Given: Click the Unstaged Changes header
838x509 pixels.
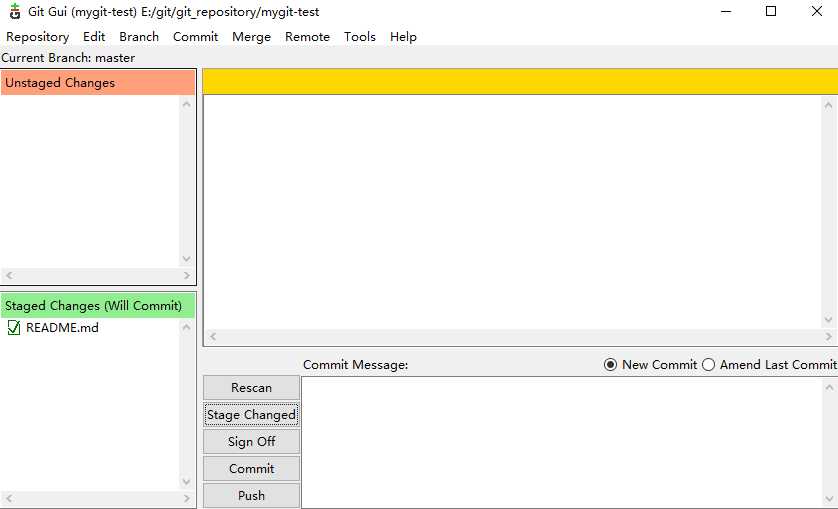Looking at the screenshot, I should click(x=98, y=83).
